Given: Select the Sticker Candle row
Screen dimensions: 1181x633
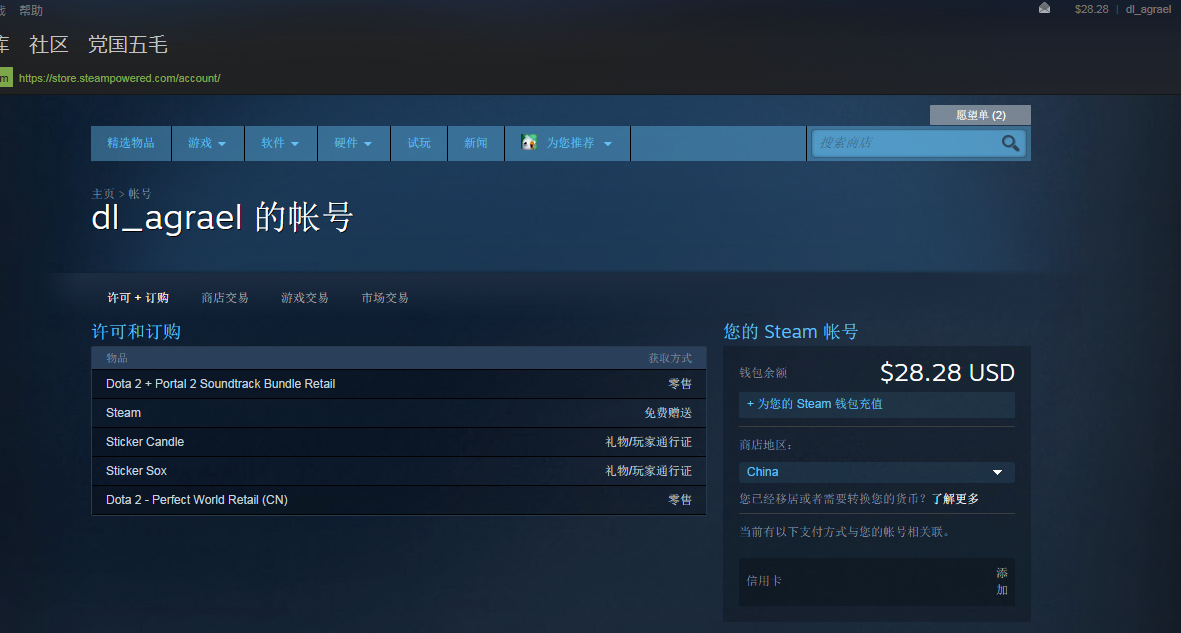Looking at the screenshot, I should (398, 442).
